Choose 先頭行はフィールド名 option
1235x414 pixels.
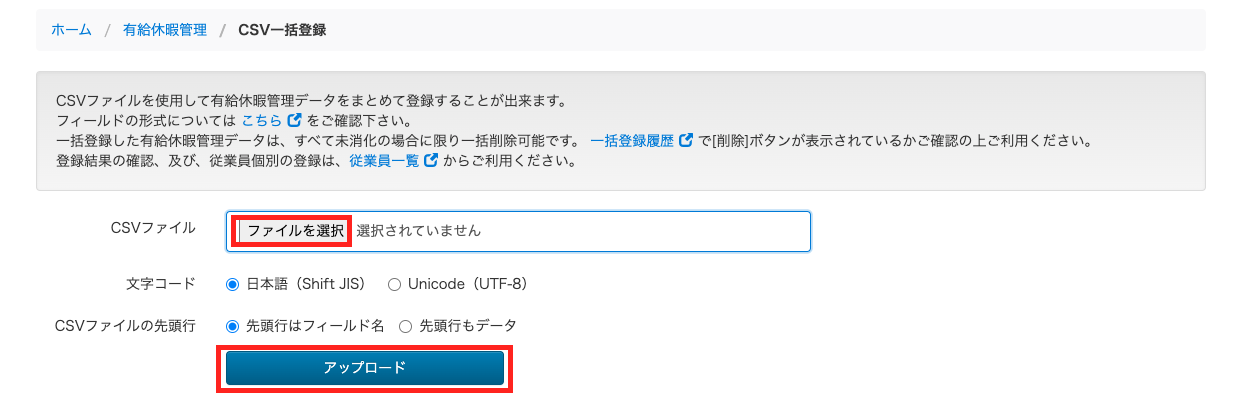[233, 326]
